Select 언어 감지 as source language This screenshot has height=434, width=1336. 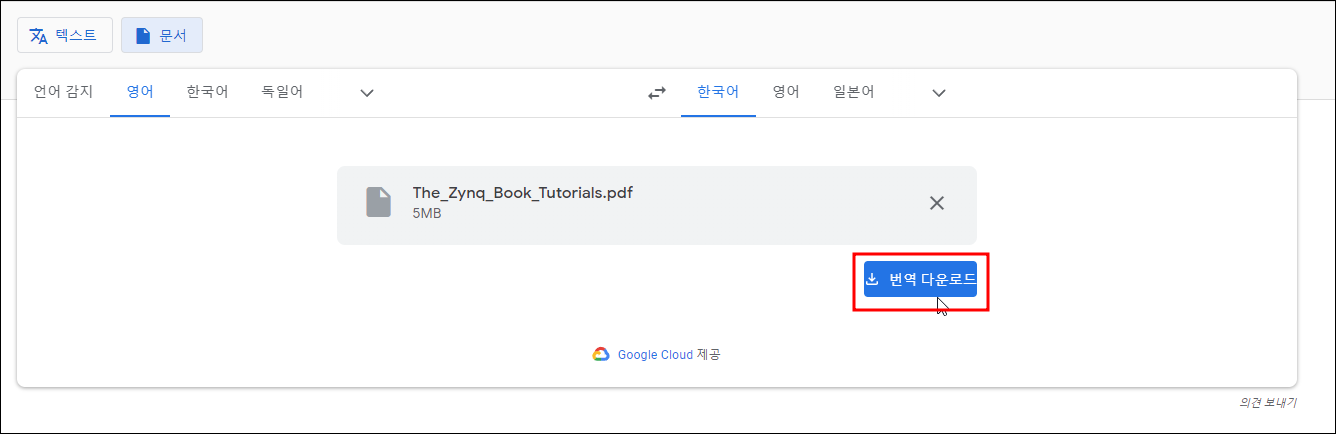63,92
